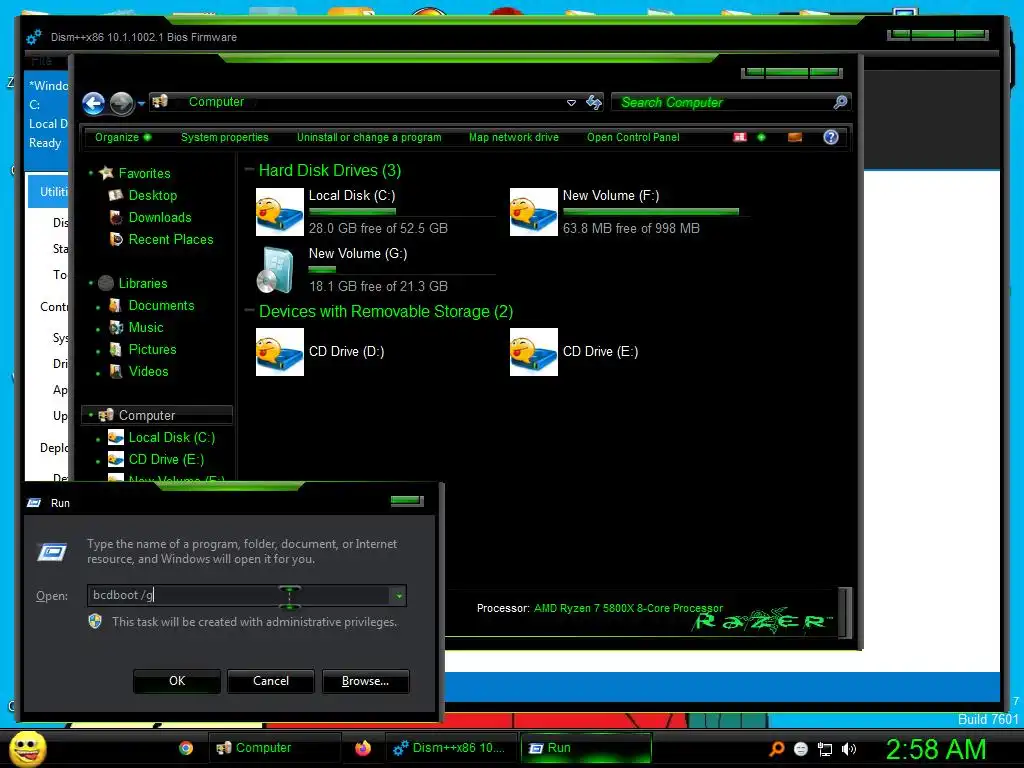
Task: Collapse the Hard Disk Drives group
Action: pos(249,170)
